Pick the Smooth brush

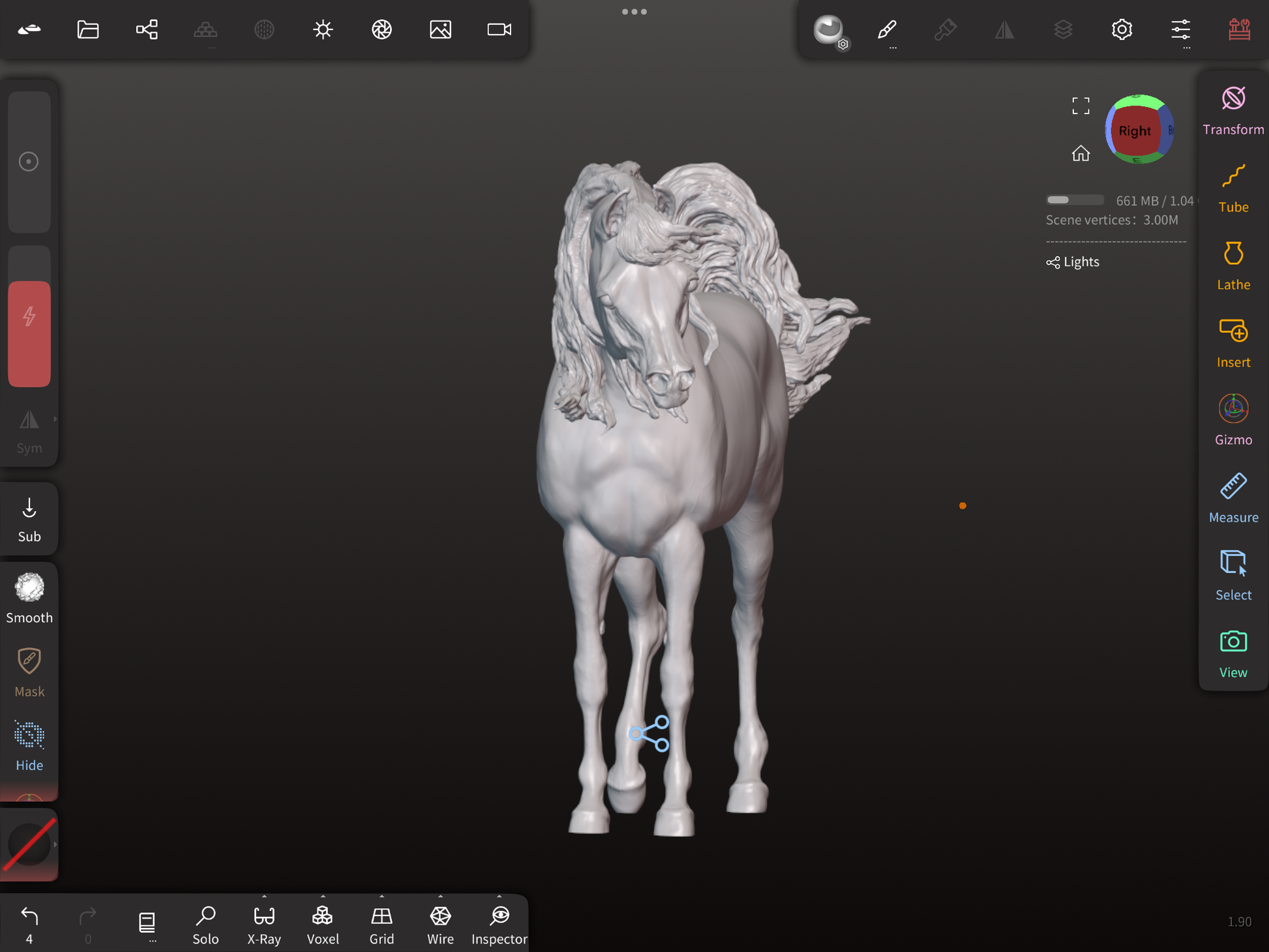point(29,598)
